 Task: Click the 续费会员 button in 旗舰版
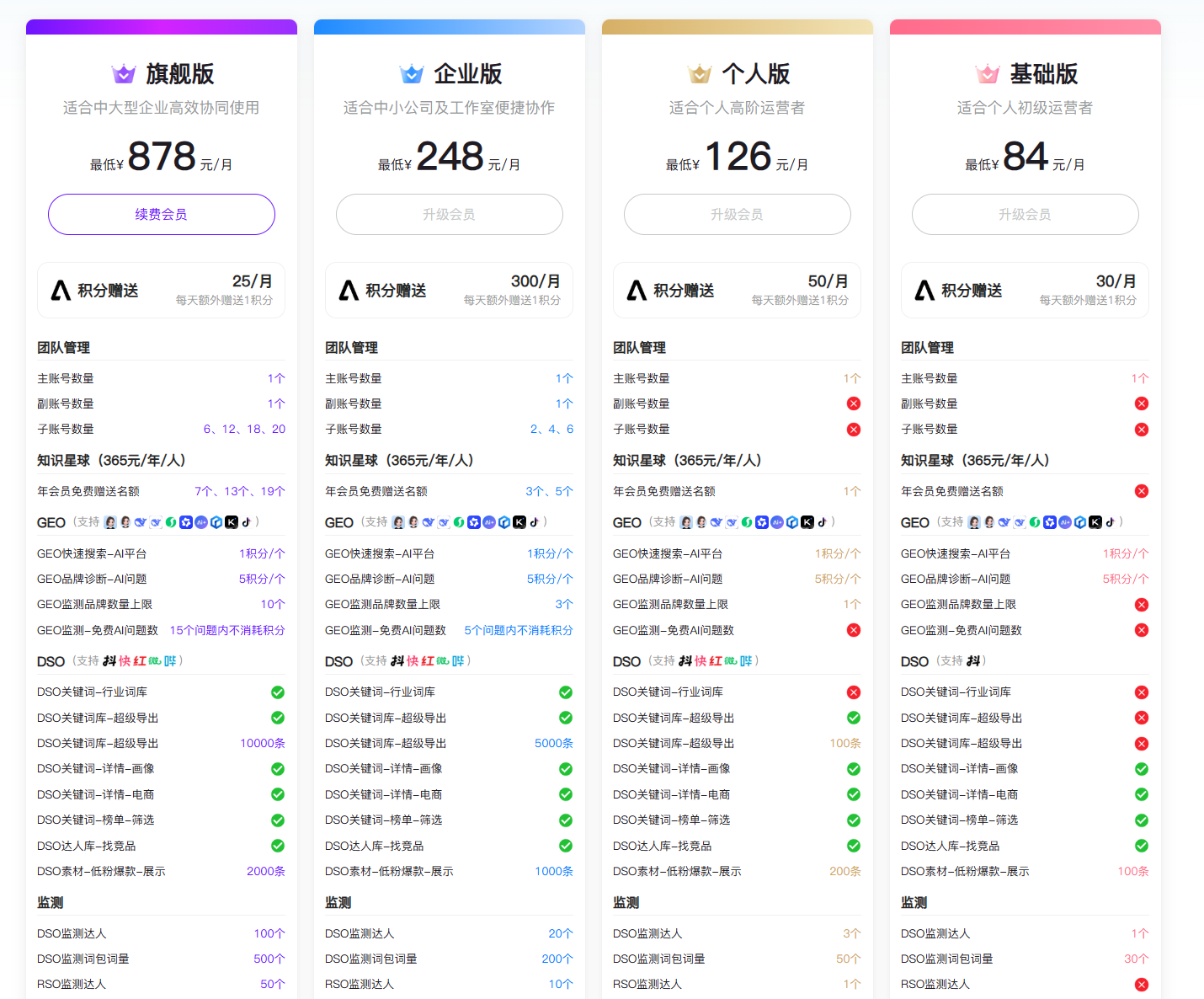(x=162, y=215)
